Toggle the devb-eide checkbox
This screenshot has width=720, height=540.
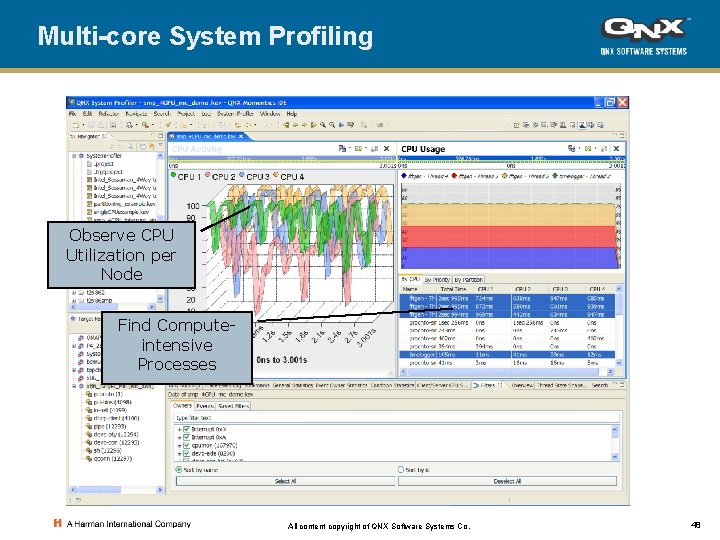186,454
